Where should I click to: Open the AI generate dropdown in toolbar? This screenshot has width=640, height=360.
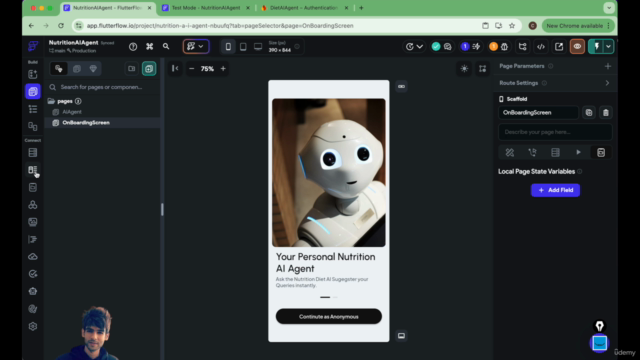(196, 47)
